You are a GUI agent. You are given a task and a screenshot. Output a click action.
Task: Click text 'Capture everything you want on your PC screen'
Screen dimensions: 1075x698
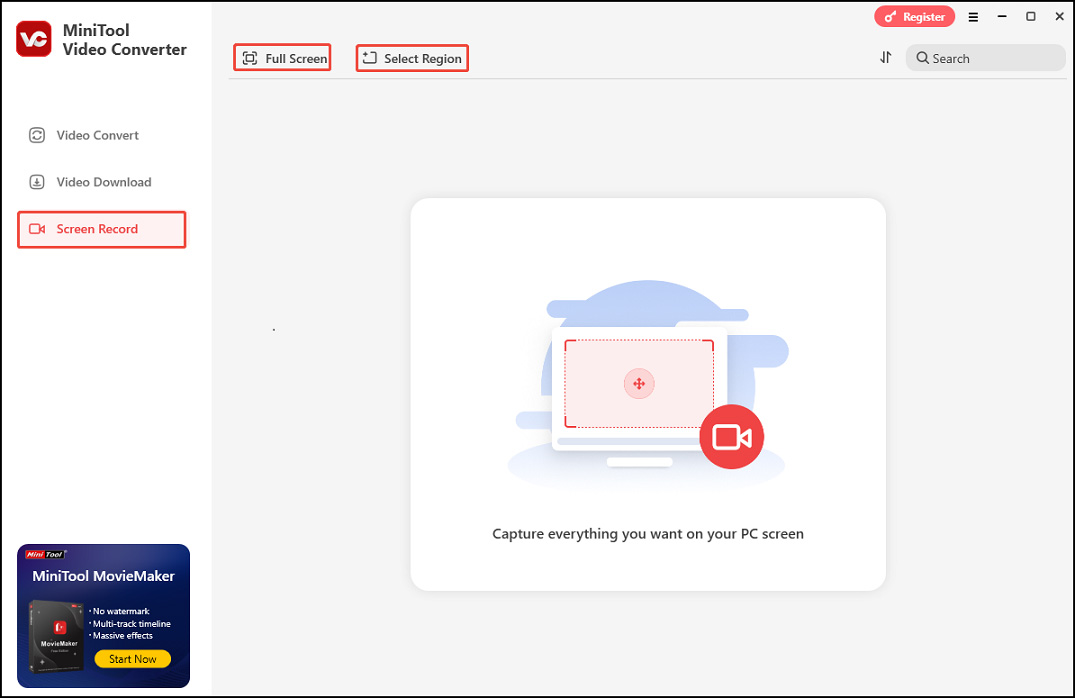pyautogui.click(x=648, y=534)
